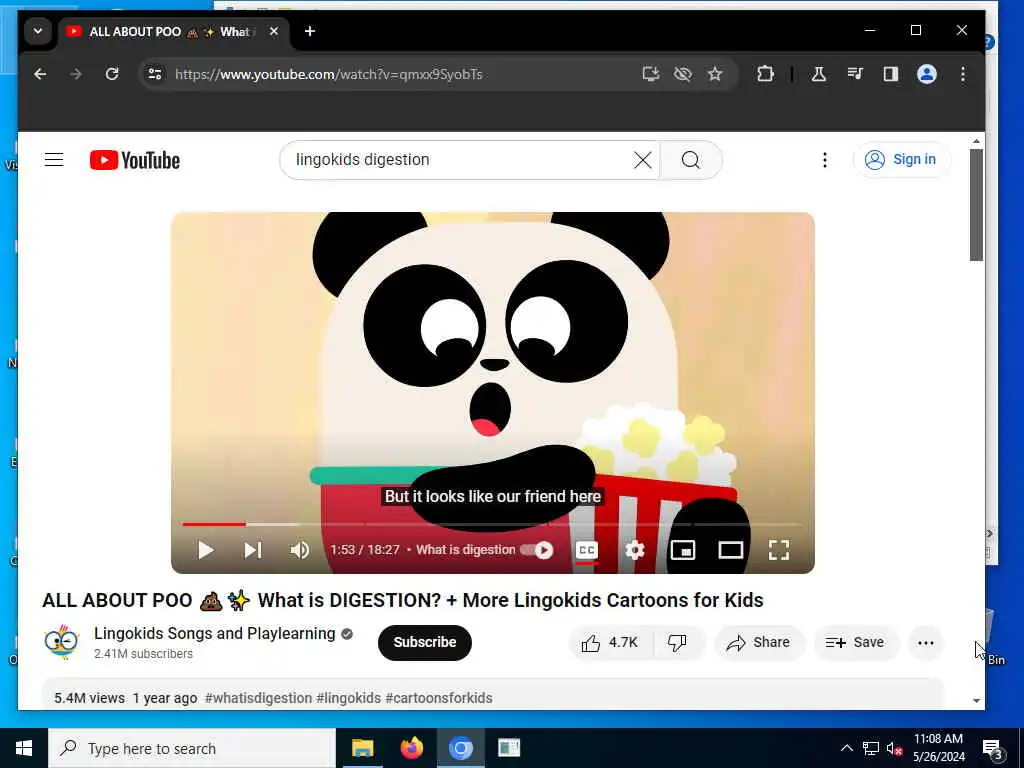The height and width of the screenshot is (768, 1024).
Task: Skip to the next video
Action: coord(253,550)
